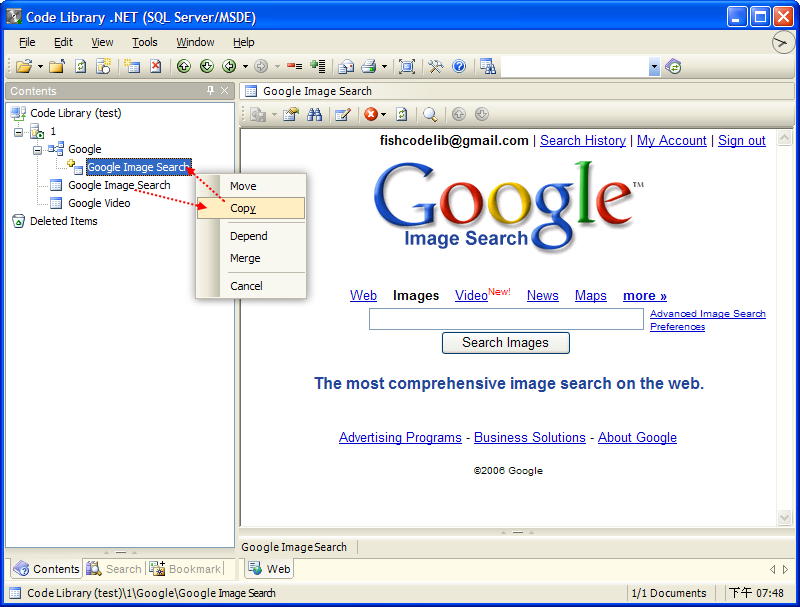800x607 pixels.
Task: Choose Depend in the context menu
Action: tap(251, 236)
